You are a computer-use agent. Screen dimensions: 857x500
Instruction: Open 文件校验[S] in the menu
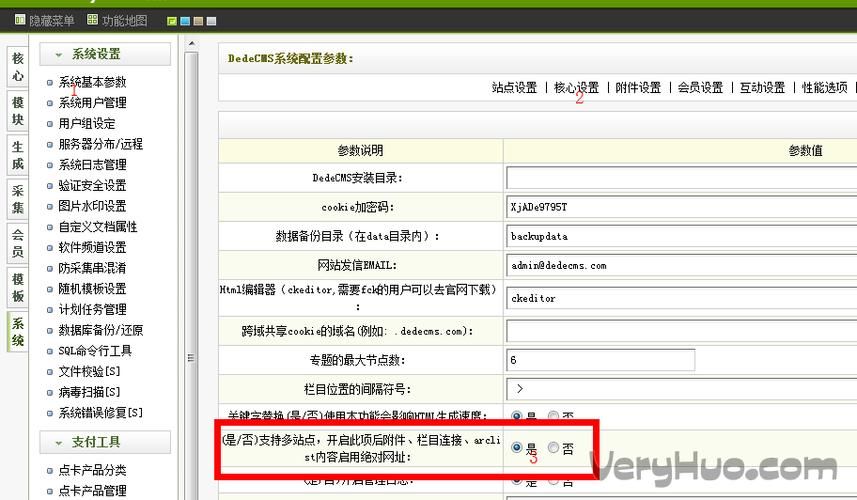tap(89, 372)
